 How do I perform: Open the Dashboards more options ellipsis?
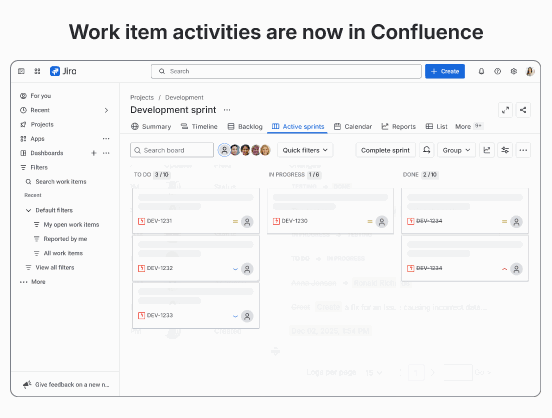point(106,153)
